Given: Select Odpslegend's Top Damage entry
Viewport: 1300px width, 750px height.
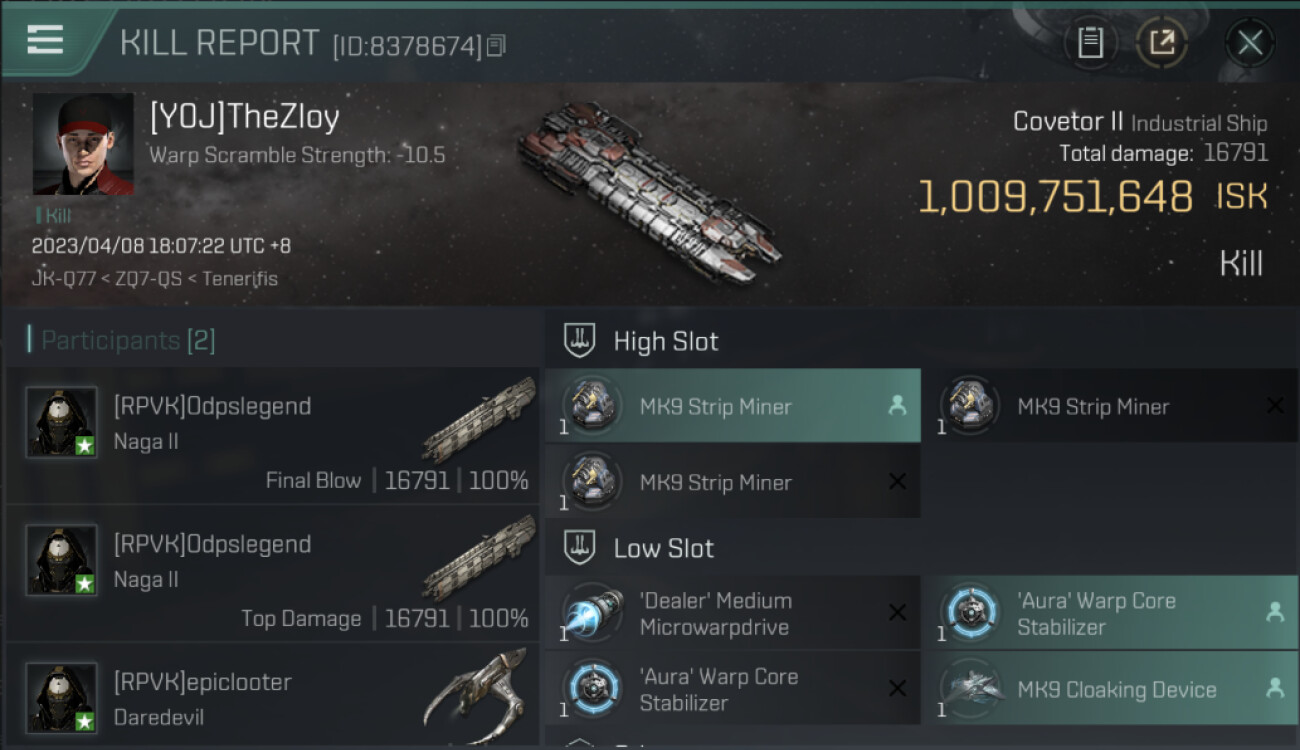Looking at the screenshot, I should [x=272, y=574].
